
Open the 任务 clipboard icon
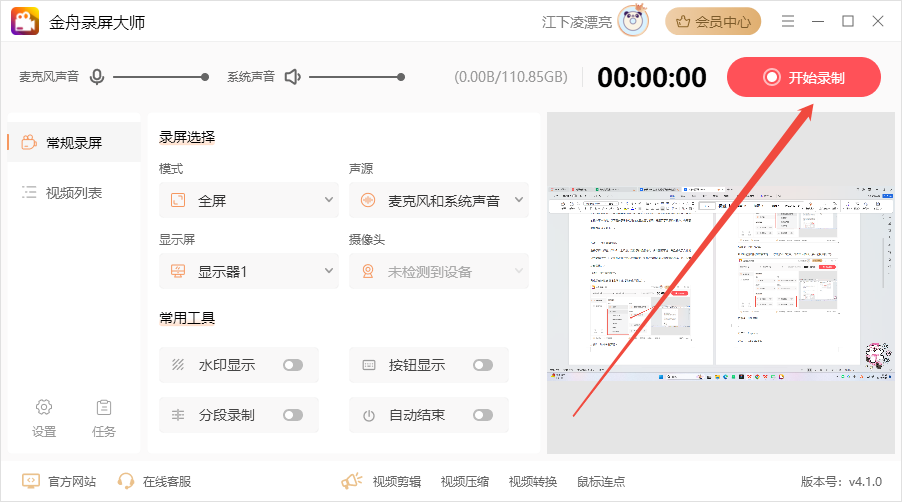point(104,407)
